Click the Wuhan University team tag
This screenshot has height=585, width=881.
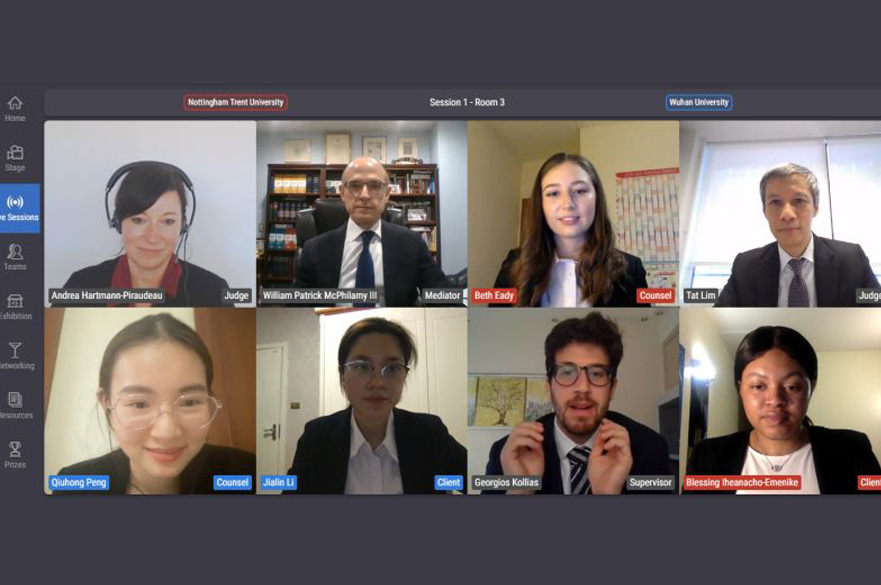point(699,102)
